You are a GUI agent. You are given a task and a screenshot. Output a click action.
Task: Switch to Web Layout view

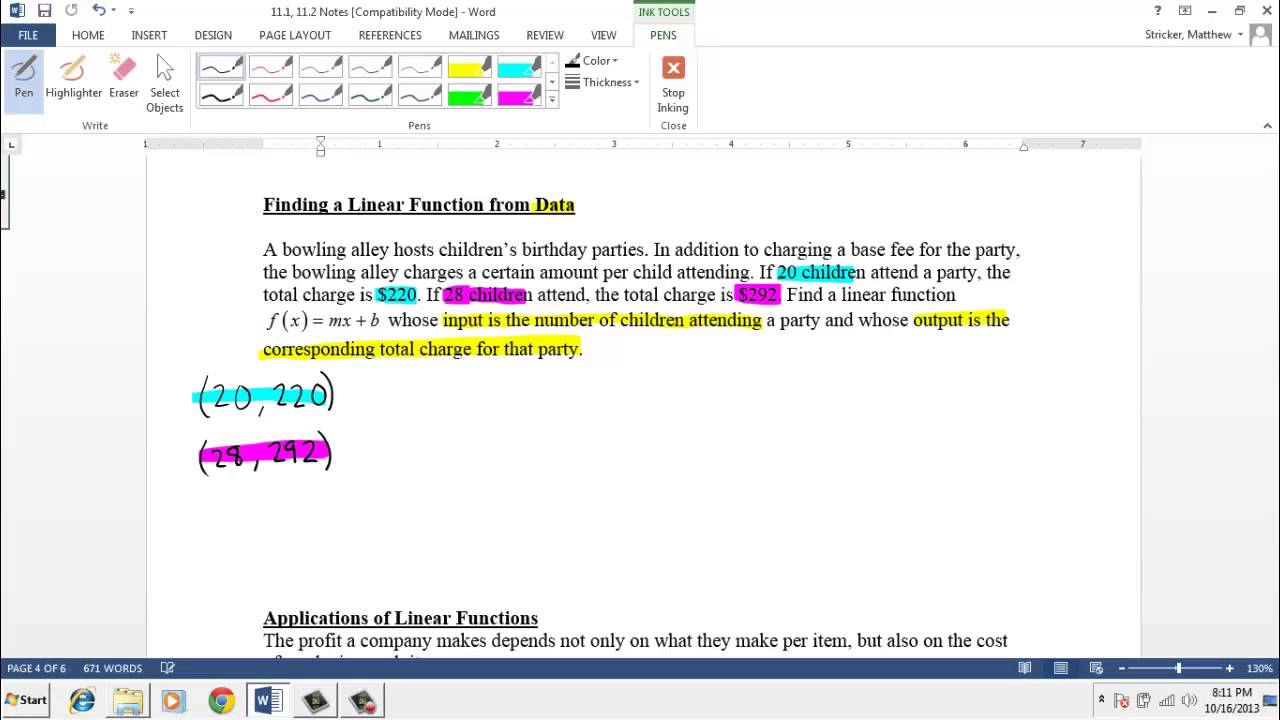1096,668
